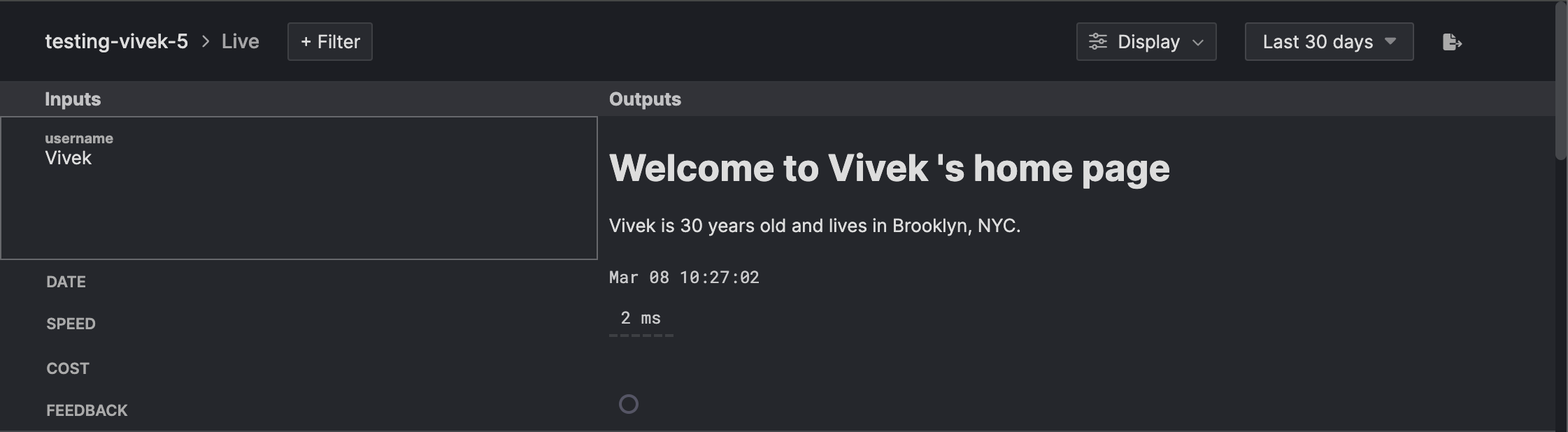Image resolution: width=1568 pixels, height=432 pixels.
Task: Click the breadcrumb chevron after testing-vivek-5
Action: [x=206, y=42]
